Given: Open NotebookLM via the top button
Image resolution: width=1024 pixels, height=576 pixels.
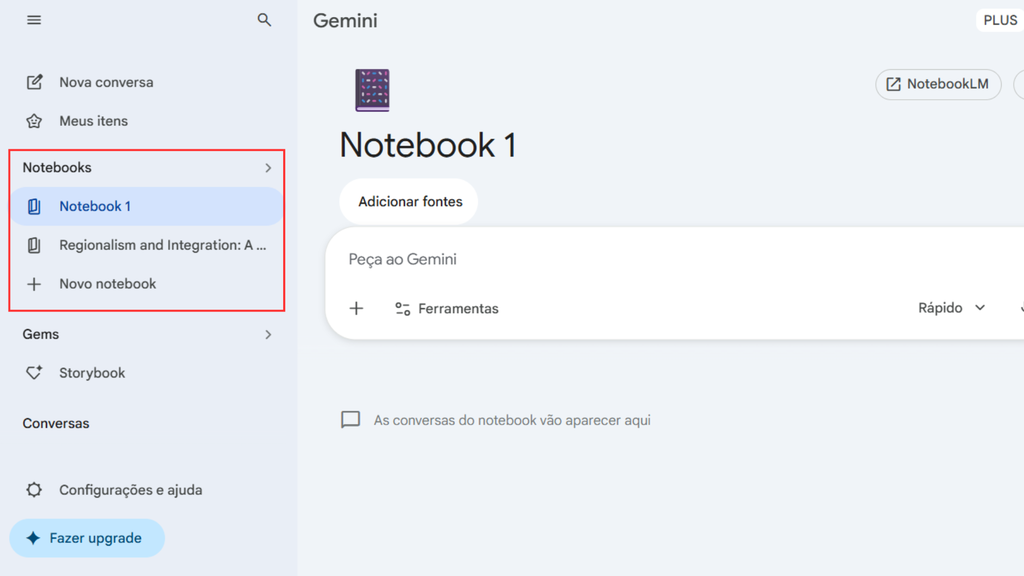Looking at the screenshot, I should tap(937, 84).
